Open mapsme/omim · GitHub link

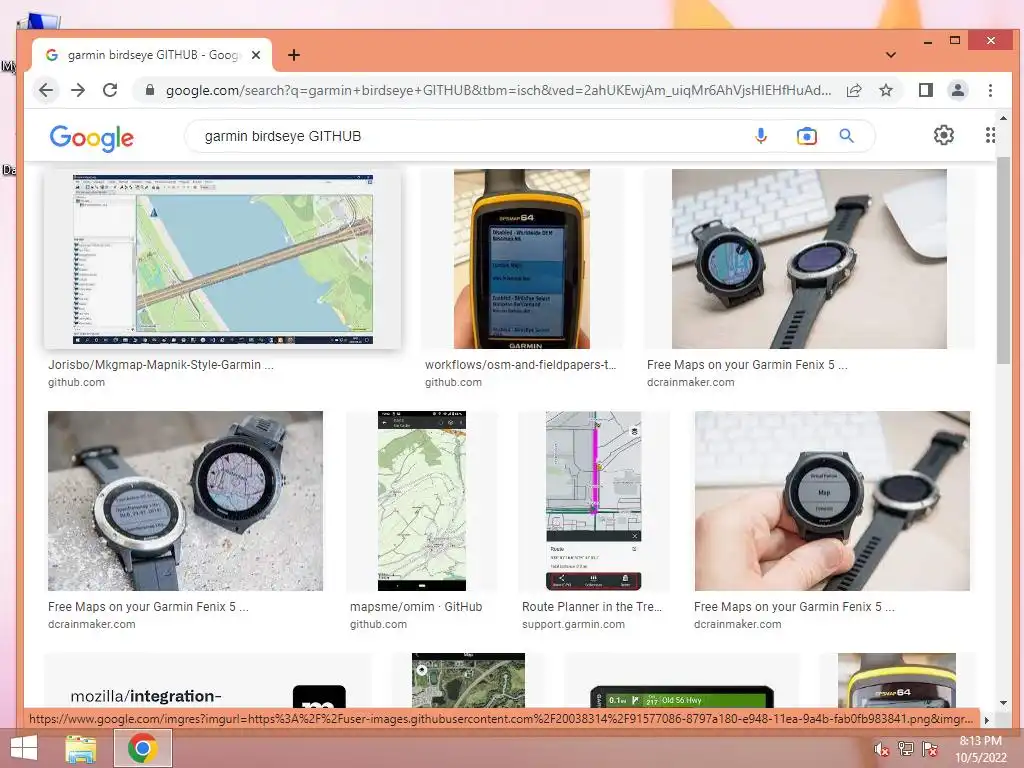coord(416,607)
